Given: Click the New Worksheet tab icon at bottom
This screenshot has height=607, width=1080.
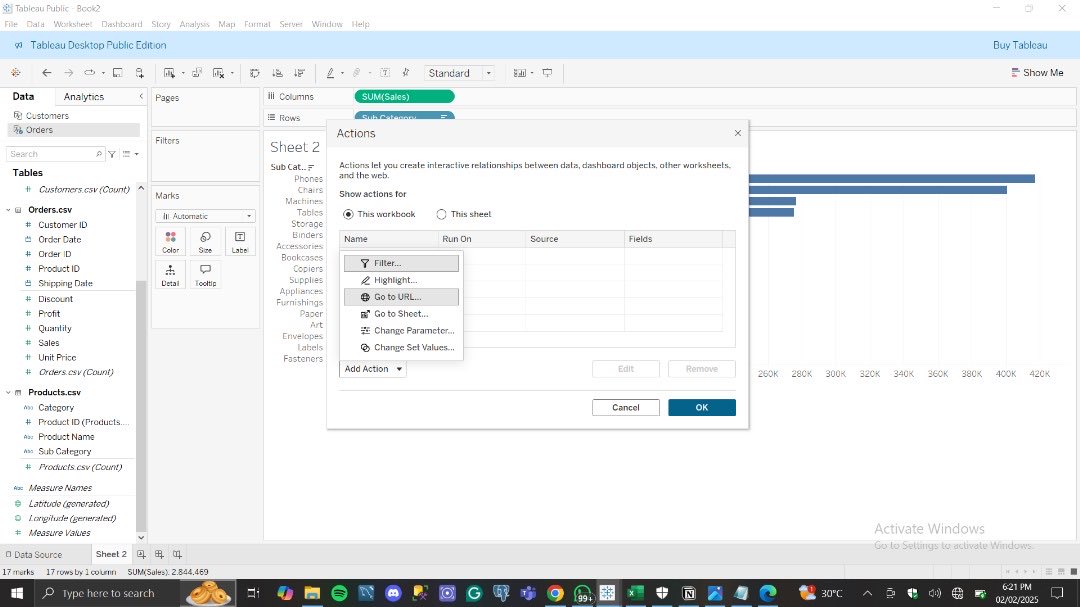Looking at the screenshot, I should tap(141, 554).
